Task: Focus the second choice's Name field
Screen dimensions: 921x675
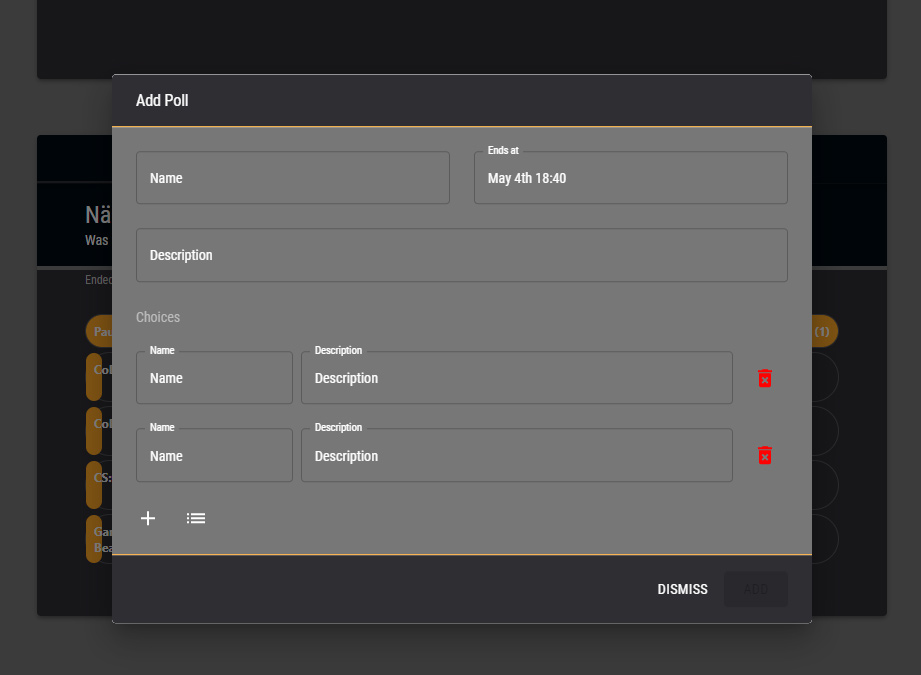Action: (x=214, y=456)
